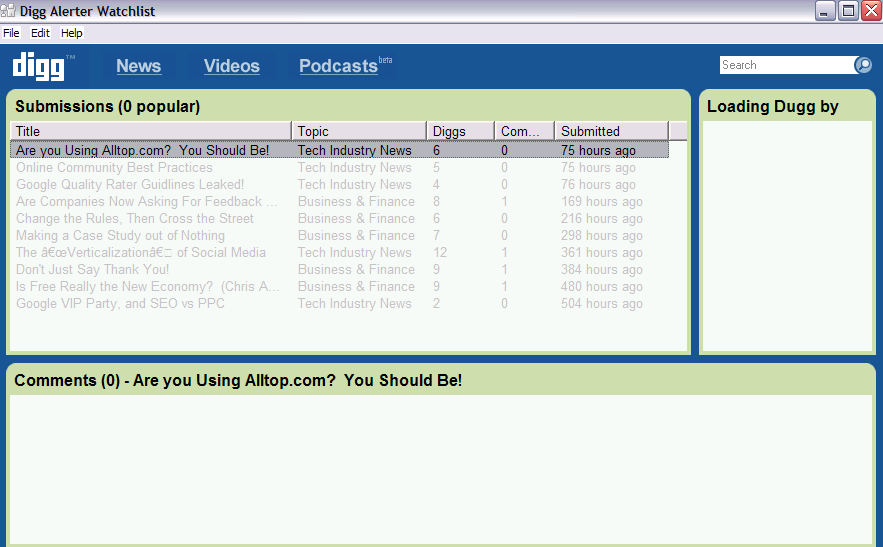Click '504 hours ago' submitted cell
The image size is (883, 547).
pos(601,304)
